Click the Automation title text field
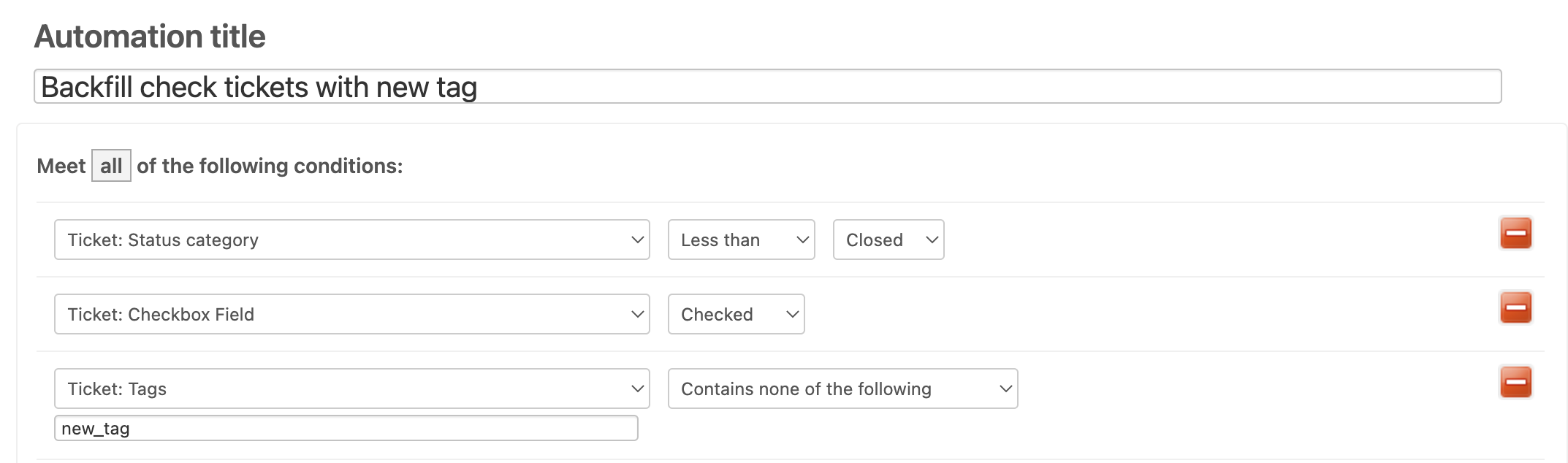The width and height of the screenshot is (1568, 463). [x=767, y=87]
